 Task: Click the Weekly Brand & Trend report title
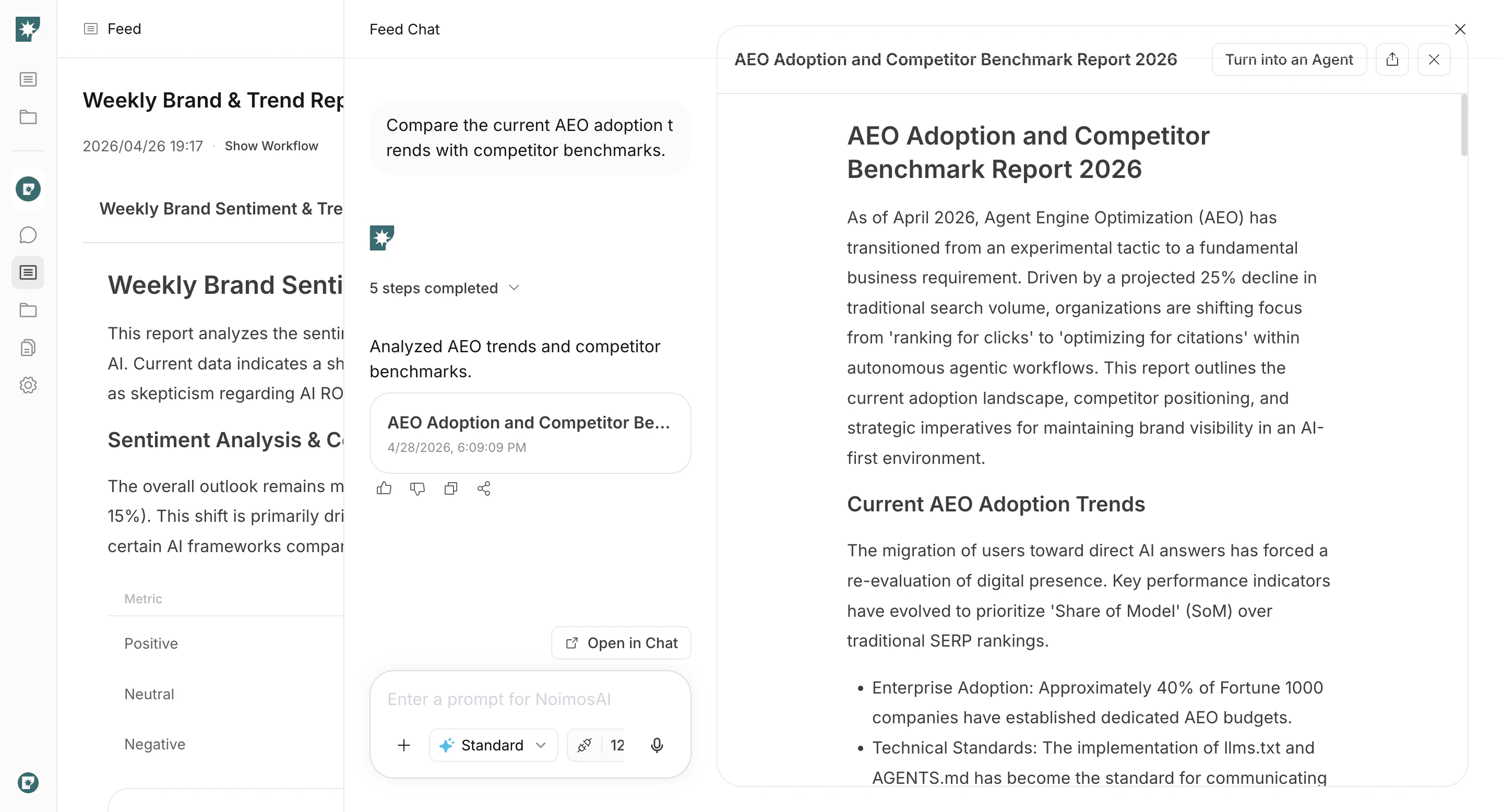tap(213, 100)
